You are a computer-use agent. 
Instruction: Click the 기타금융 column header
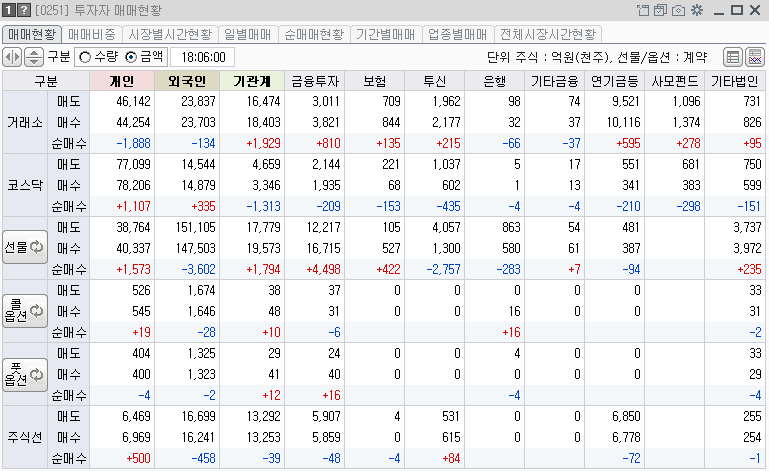click(555, 81)
